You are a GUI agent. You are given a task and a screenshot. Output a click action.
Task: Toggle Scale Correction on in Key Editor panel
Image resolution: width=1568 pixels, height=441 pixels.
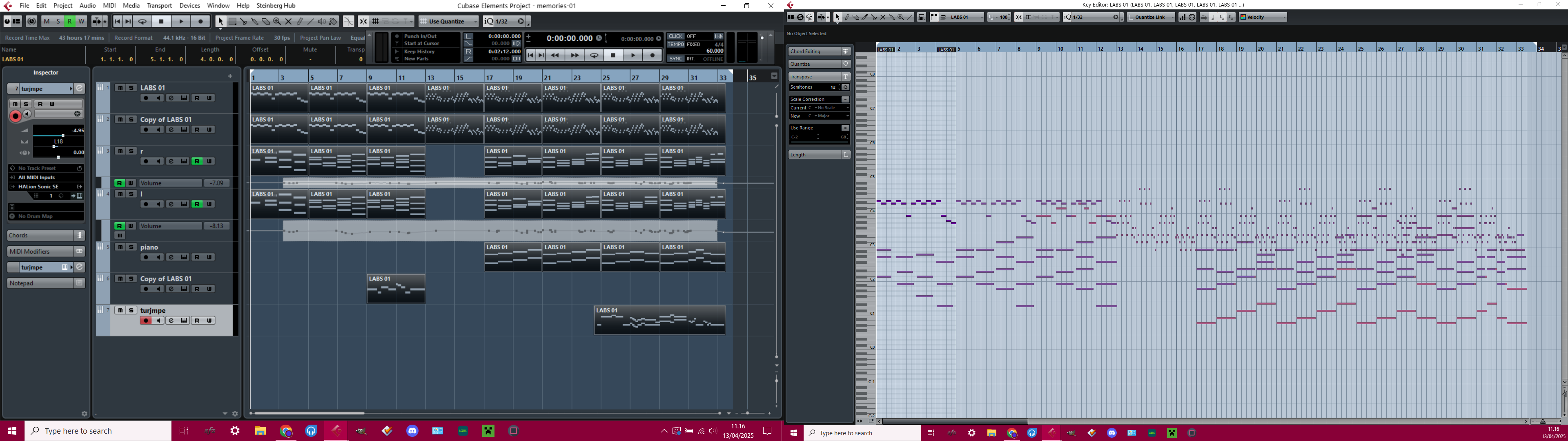point(846,99)
